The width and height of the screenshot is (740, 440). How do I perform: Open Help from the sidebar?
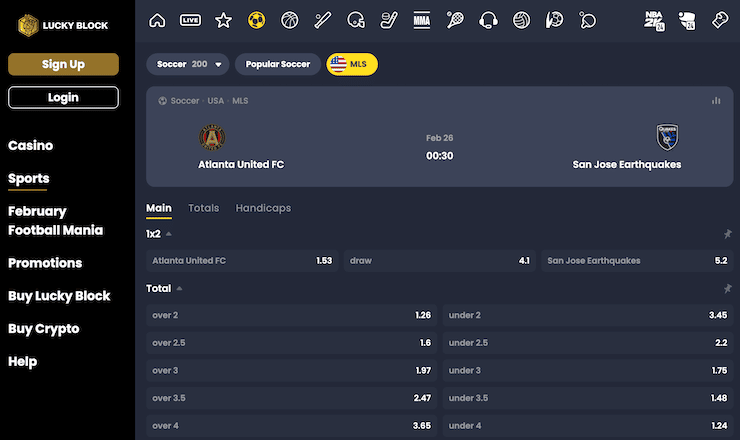(22, 362)
